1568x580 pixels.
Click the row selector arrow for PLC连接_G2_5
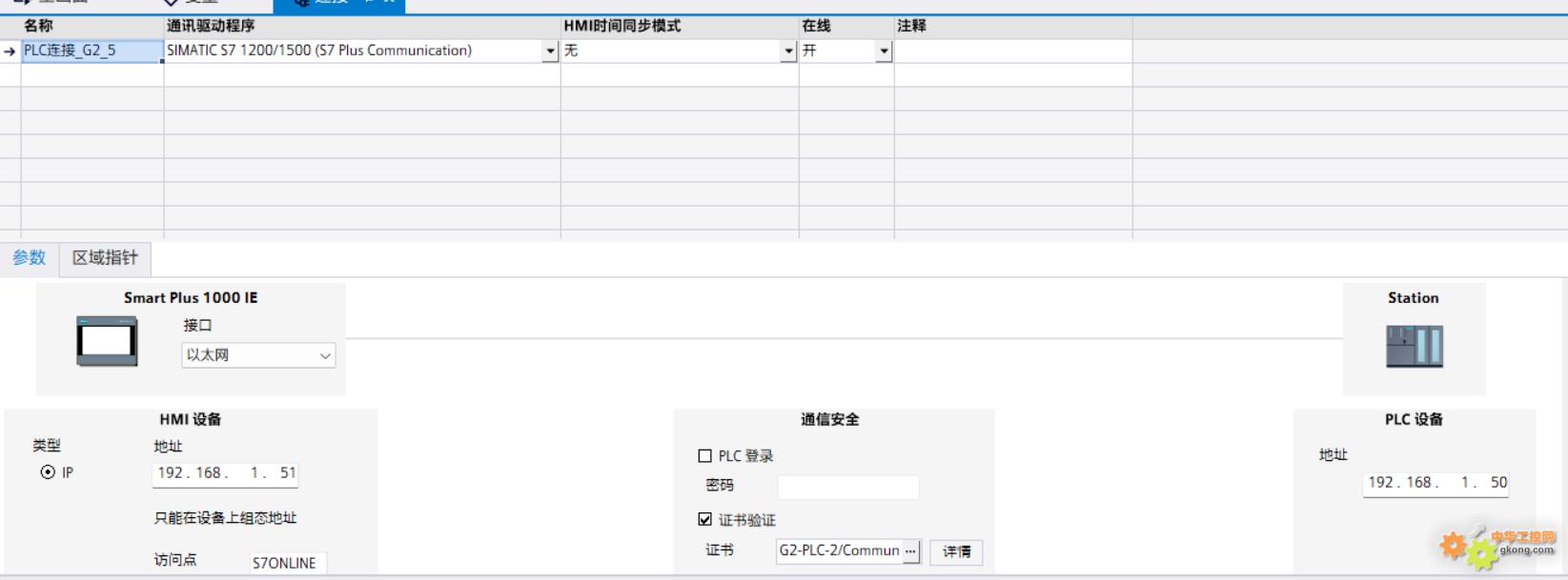coord(10,51)
